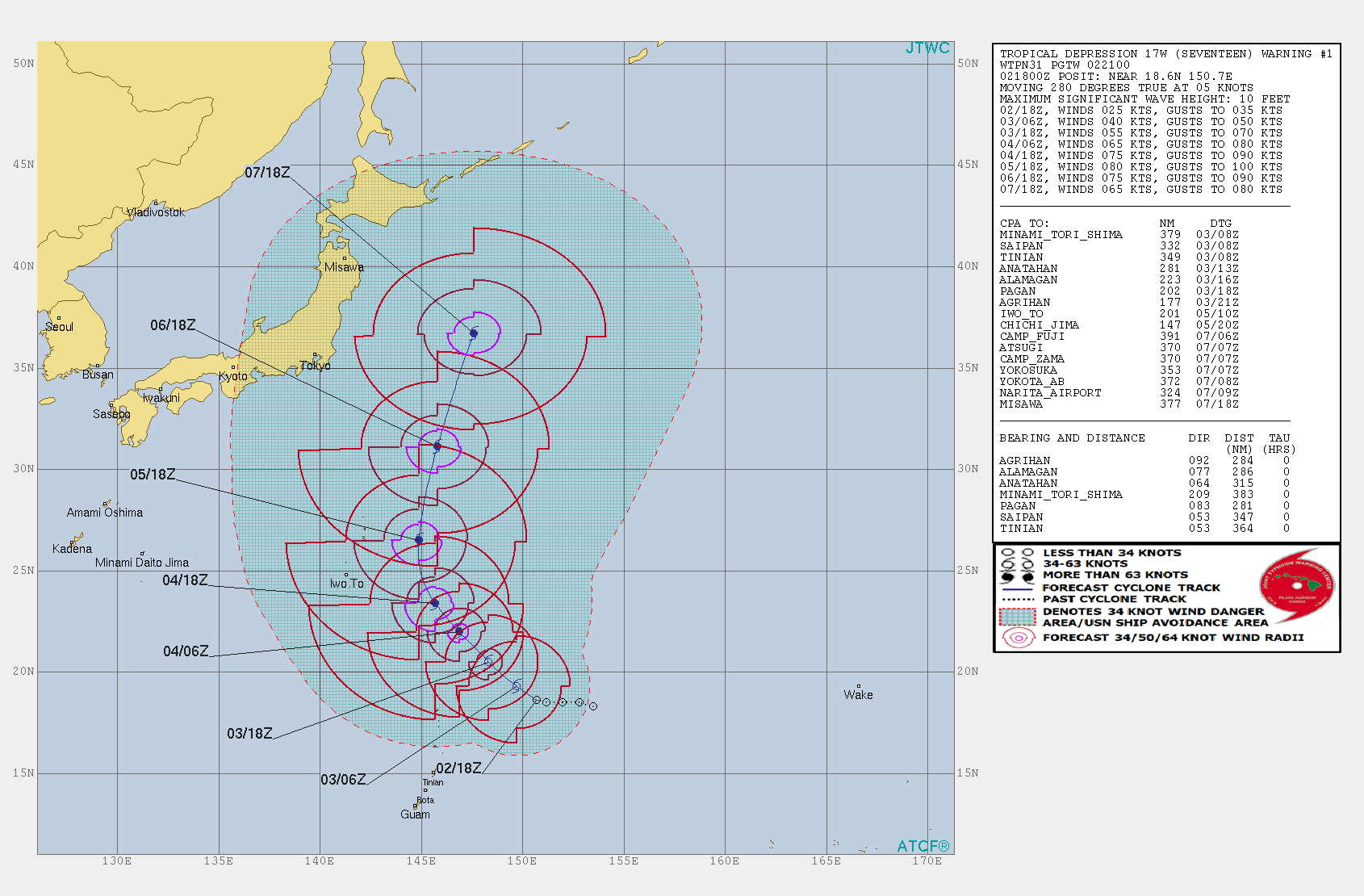Click the 'CPA TO:' table header
This screenshot has width=1364, height=896.
(1024, 224)
